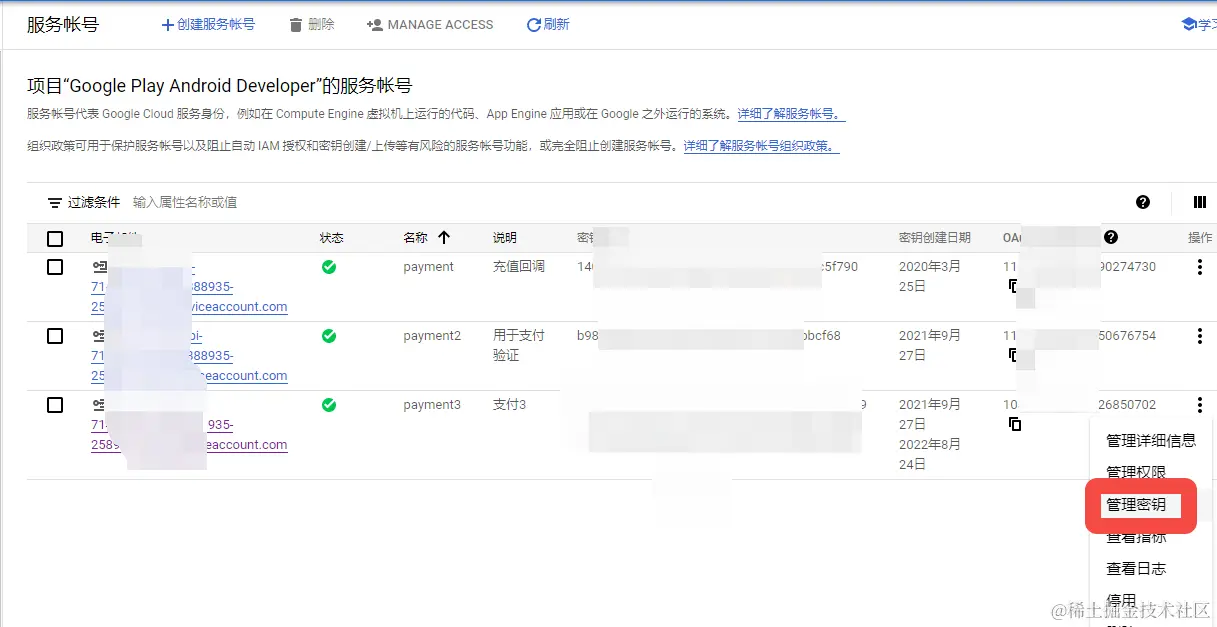
Task: Open the column display options icon
Action: 1200,202
